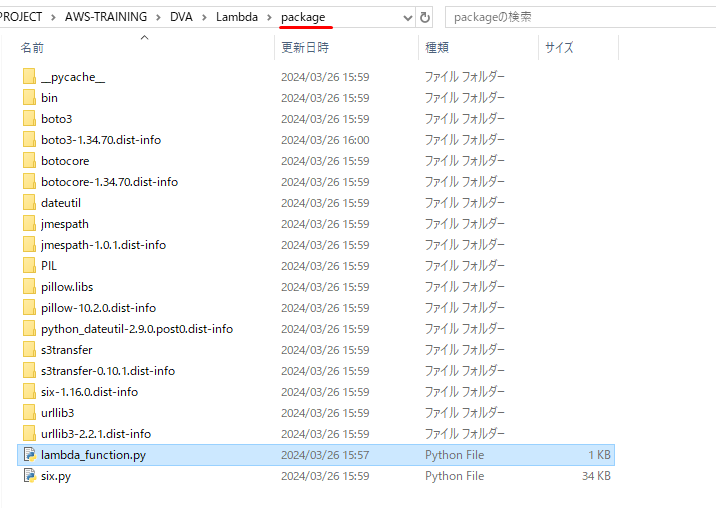
Task: Select the __pycache__ folder icon
Action: [x=29, y=77]
